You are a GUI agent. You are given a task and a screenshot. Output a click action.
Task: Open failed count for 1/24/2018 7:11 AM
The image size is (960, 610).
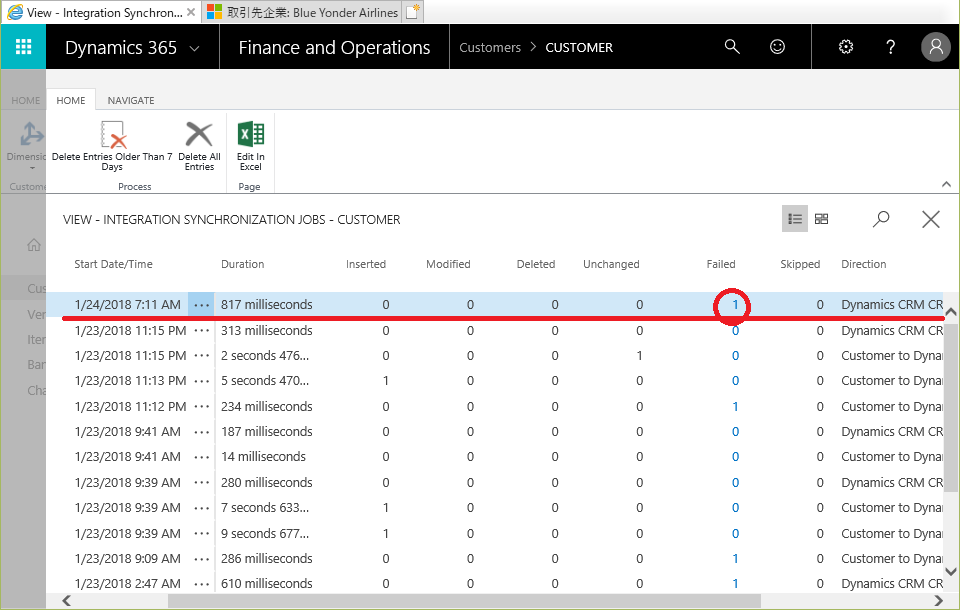735,304
